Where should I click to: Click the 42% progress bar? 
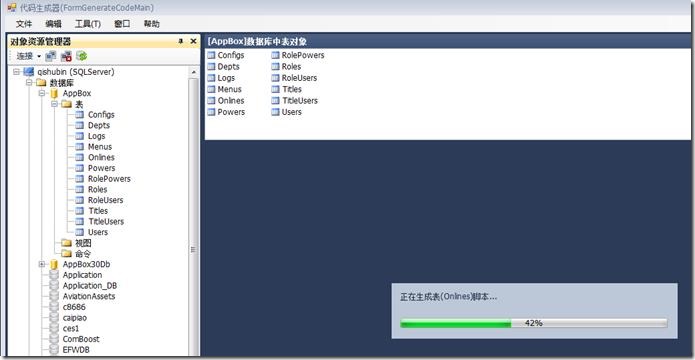click(534, 323)
